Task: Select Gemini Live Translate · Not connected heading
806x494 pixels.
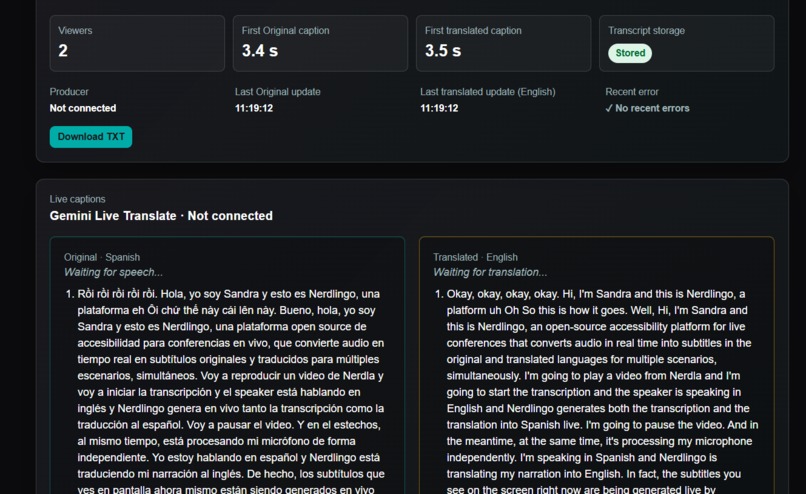Action: click(161, 215)
